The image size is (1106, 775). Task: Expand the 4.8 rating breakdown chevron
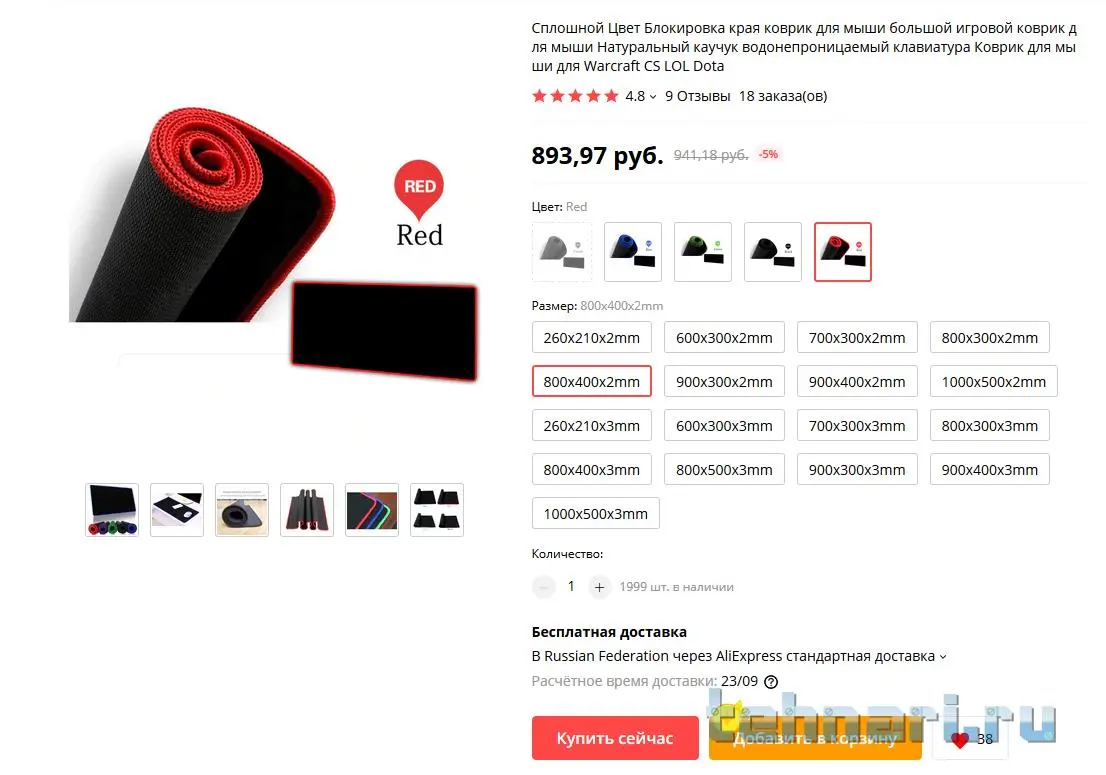653,97
